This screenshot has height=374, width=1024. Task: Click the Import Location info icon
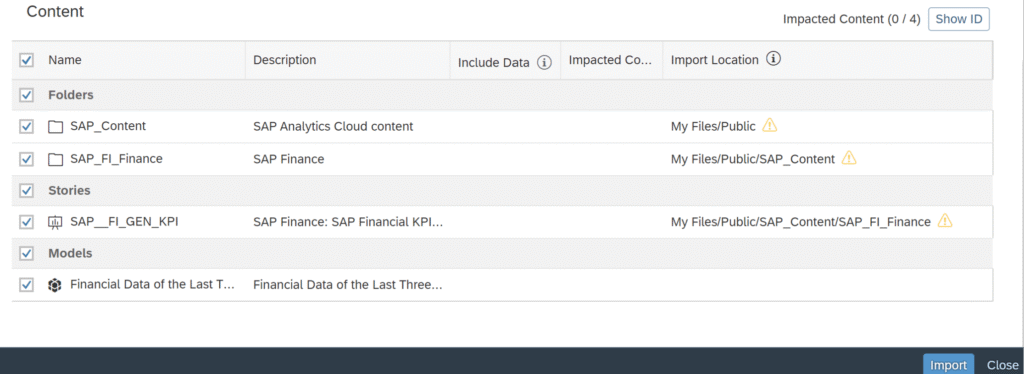(773, 59)
